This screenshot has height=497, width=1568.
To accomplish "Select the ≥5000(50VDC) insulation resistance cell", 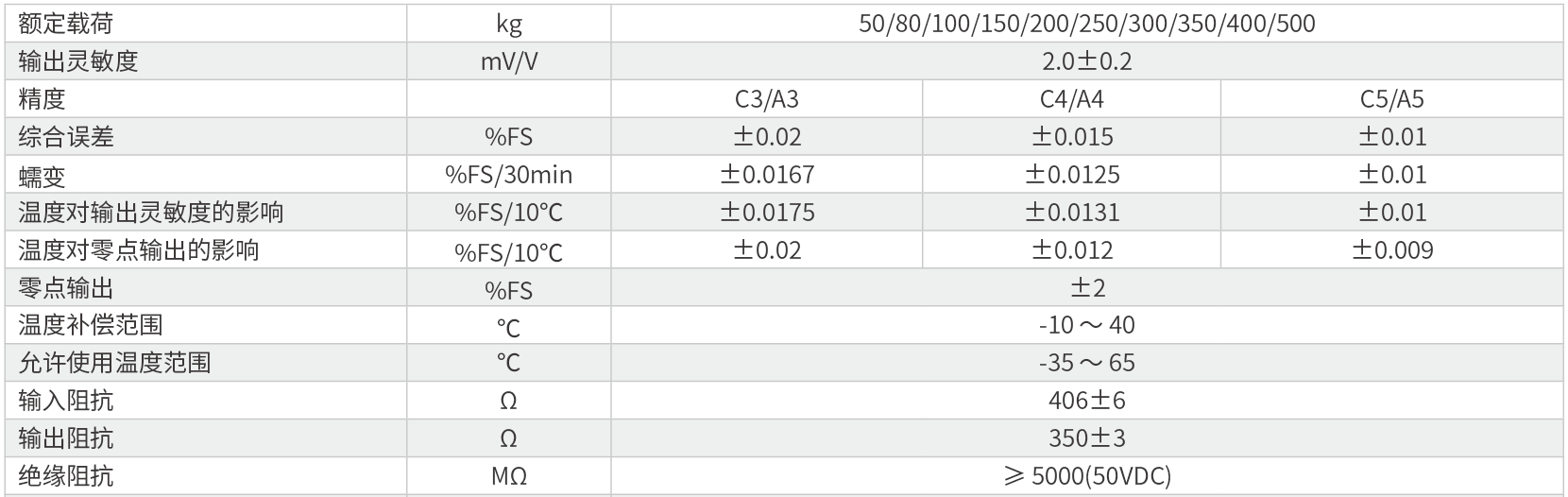I will point(1086,476).
